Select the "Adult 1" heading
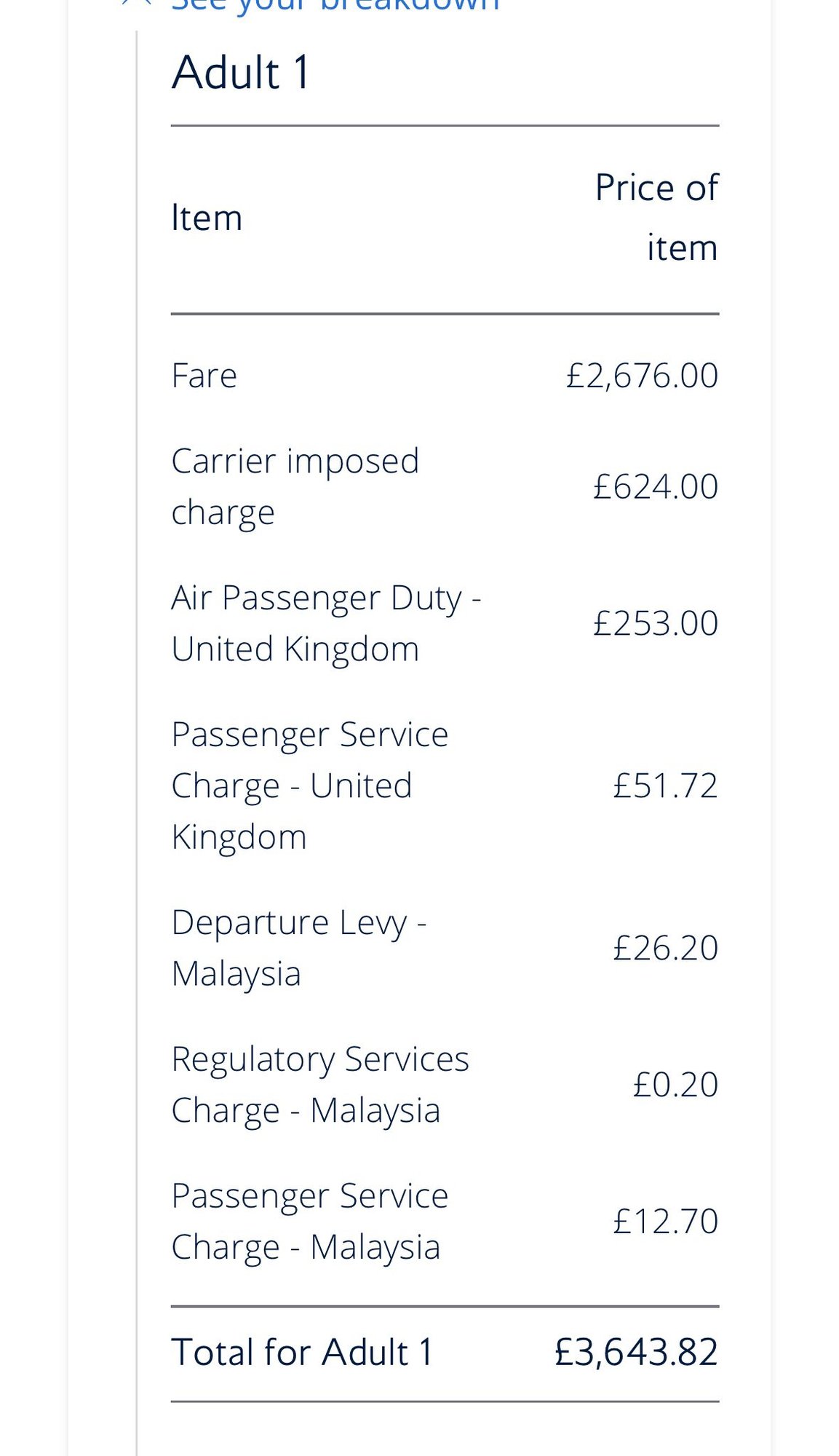 (x=241, y=73)
